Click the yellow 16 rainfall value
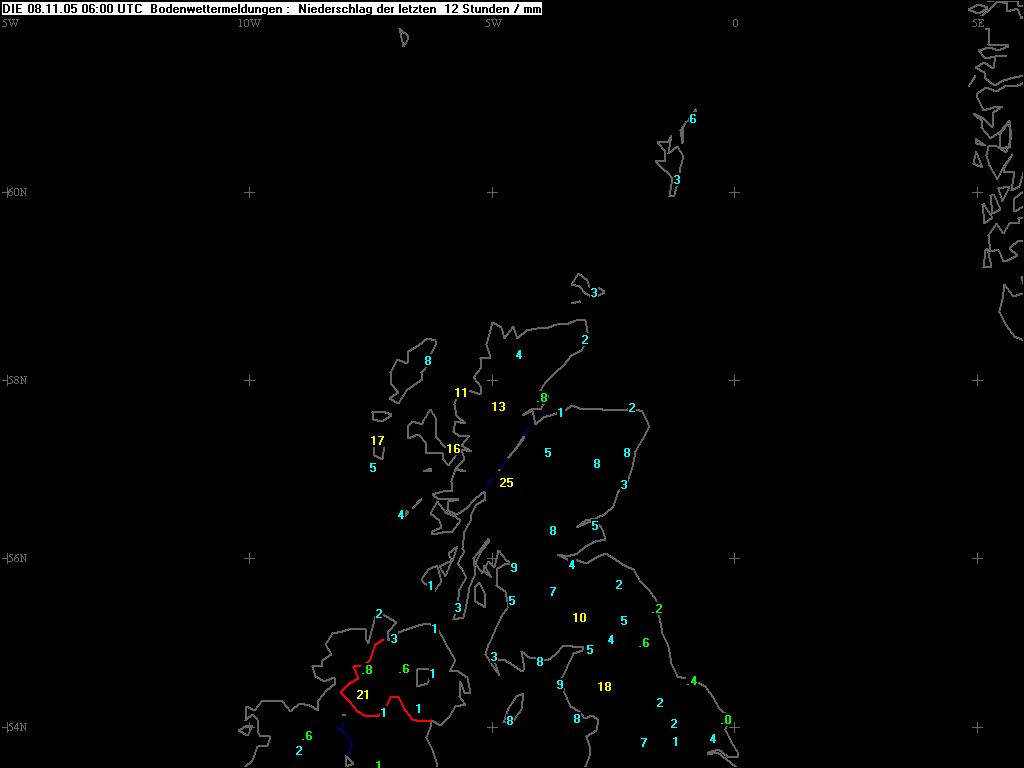Screen dimensions: 1024x768 [x=453, y=449]
